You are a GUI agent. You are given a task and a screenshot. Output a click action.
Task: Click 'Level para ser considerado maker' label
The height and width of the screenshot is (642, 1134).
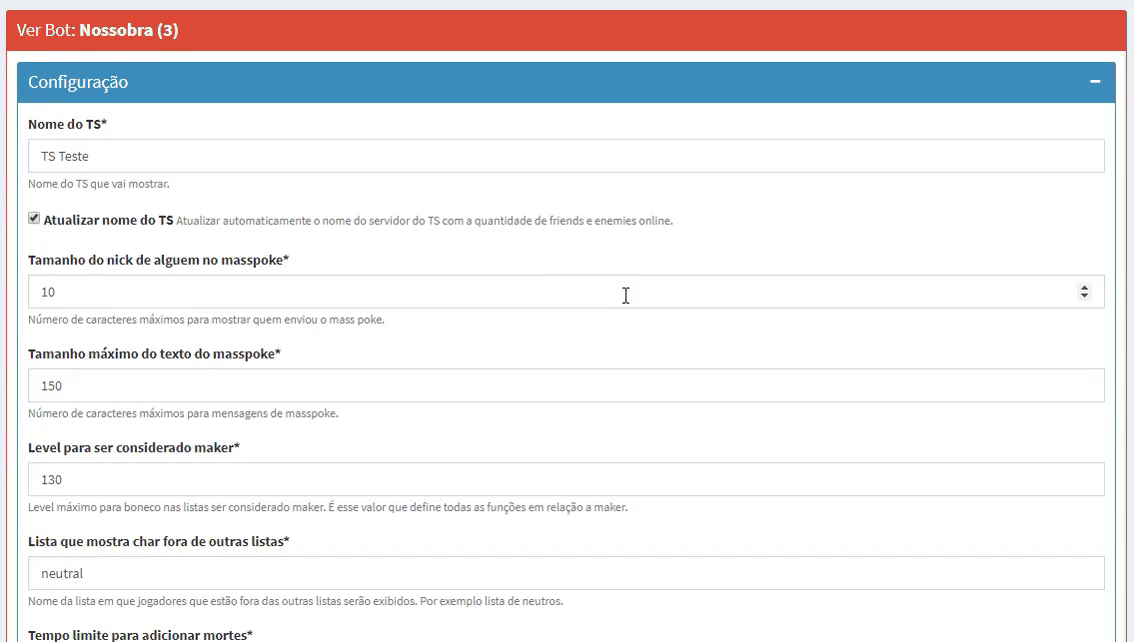(x=134, y=448)
